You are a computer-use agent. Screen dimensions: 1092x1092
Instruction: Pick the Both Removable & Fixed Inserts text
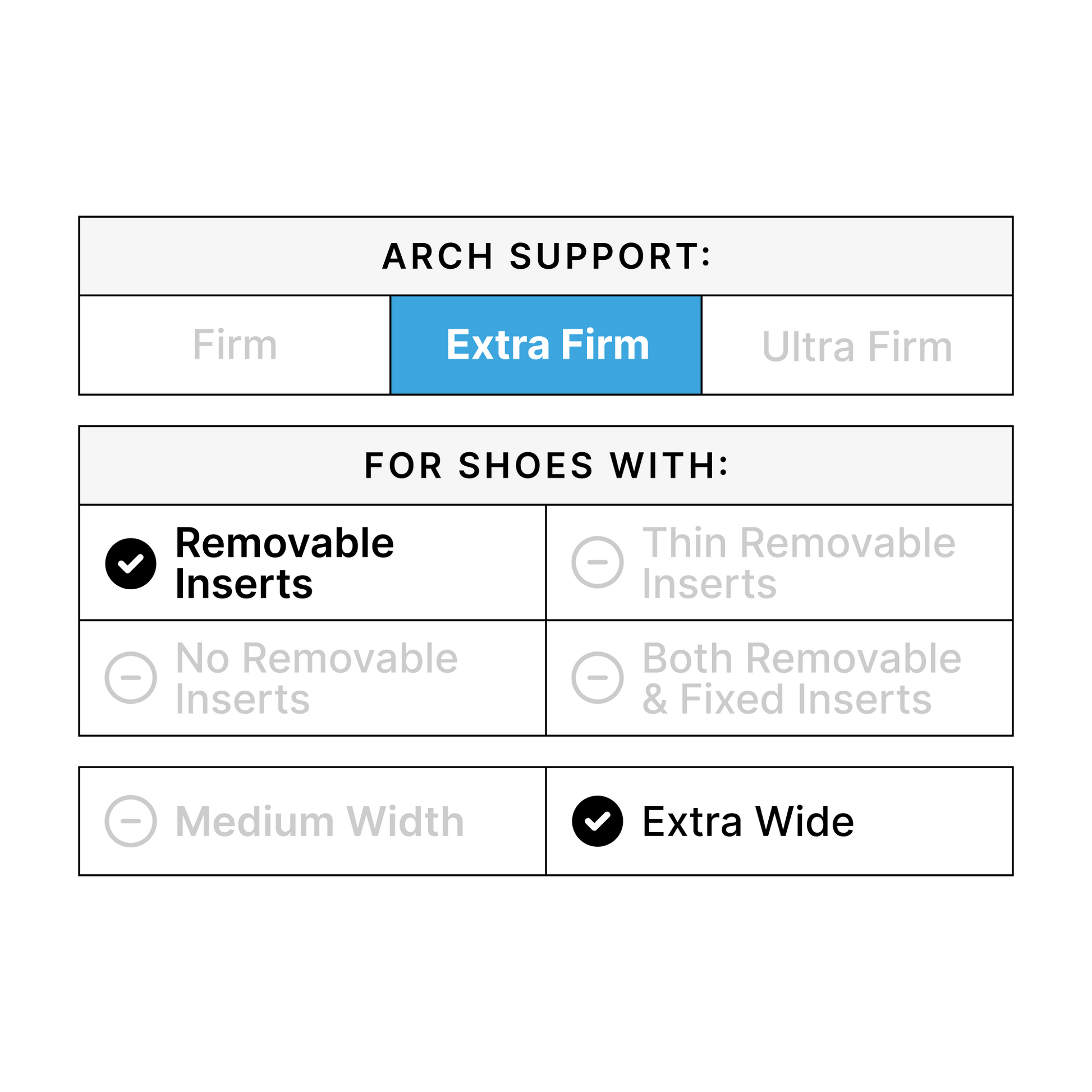801,678
